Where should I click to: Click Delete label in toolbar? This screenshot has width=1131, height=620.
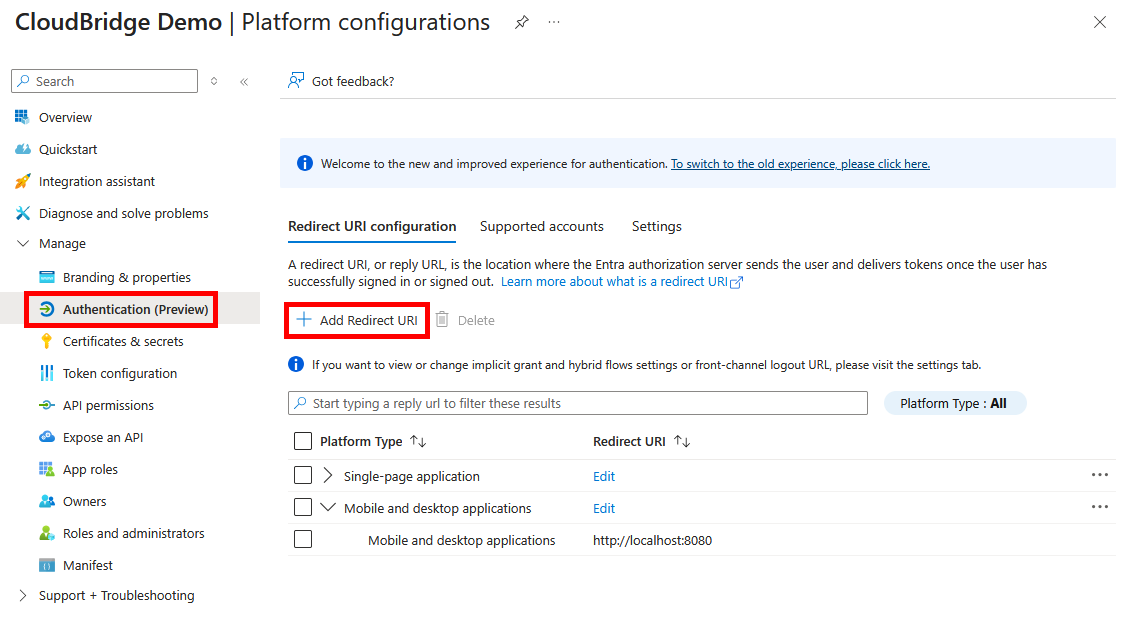pyautogui.click(x=476, y=320)
